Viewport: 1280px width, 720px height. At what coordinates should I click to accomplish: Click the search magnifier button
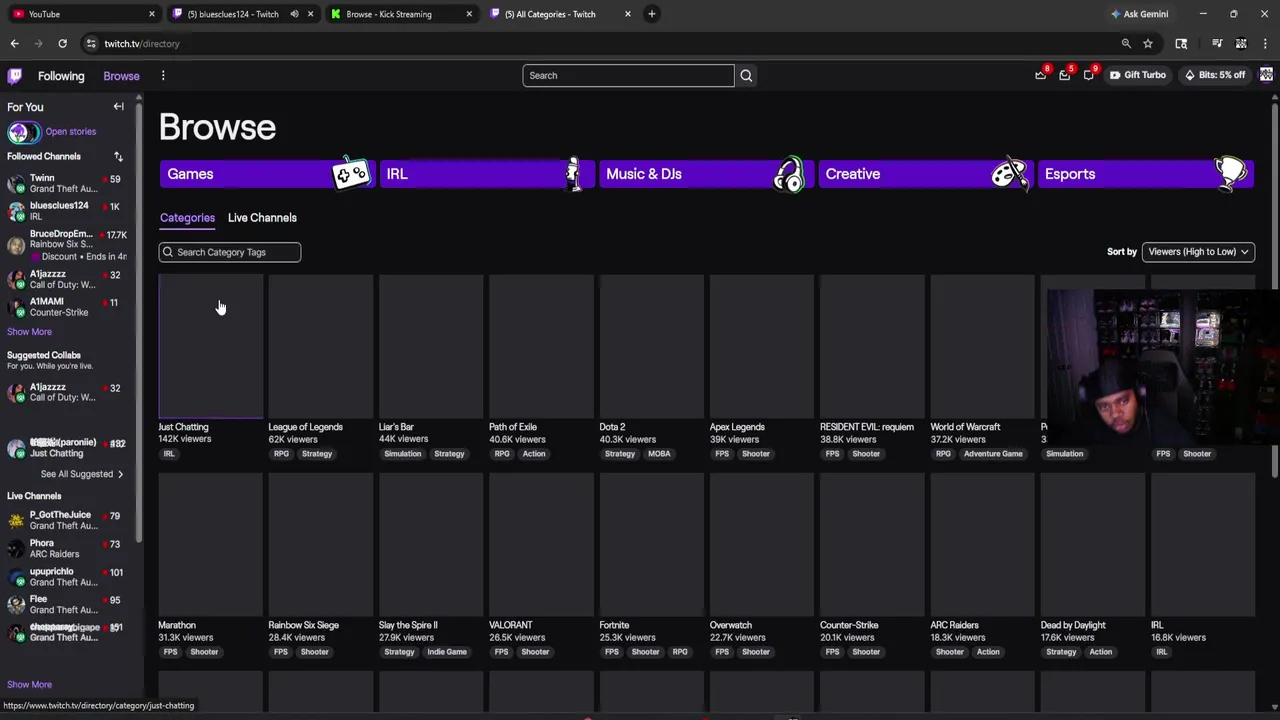tap(746, 75)
